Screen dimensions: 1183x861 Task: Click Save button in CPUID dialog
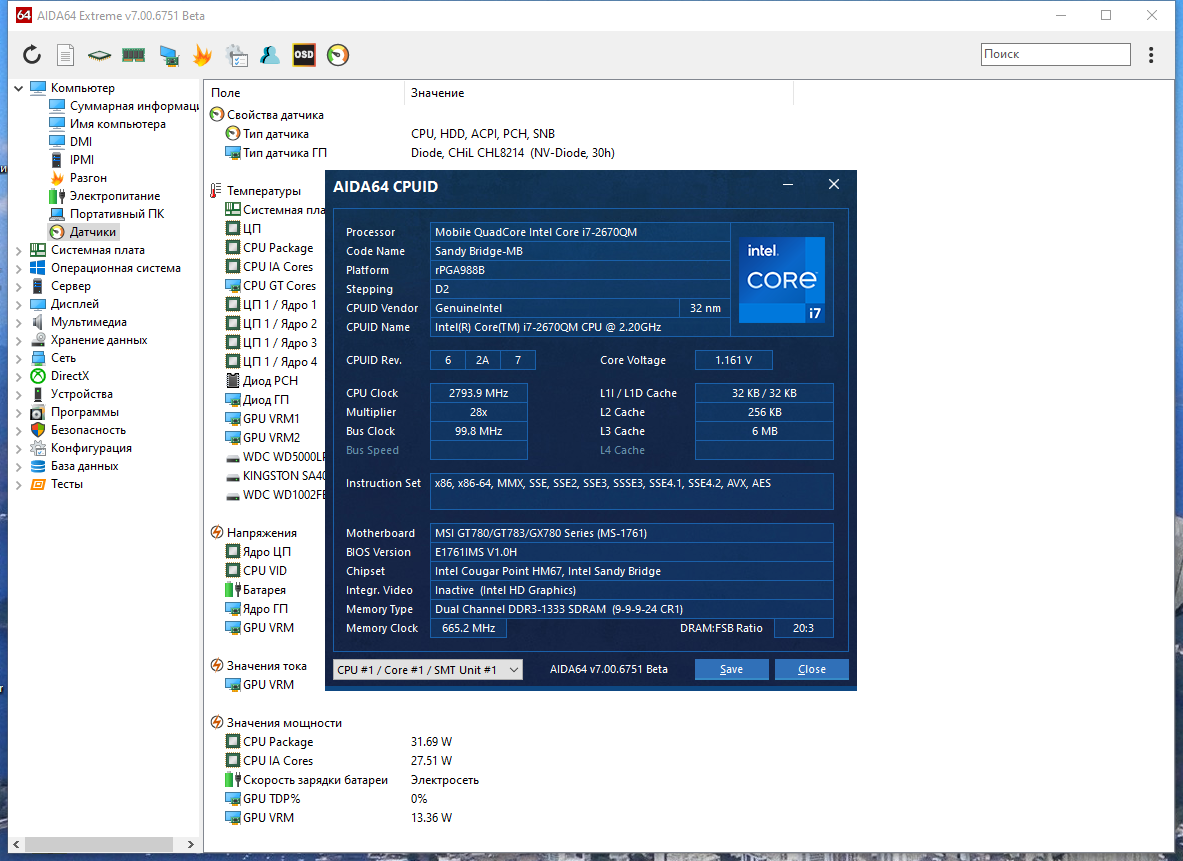coord(731,669)
